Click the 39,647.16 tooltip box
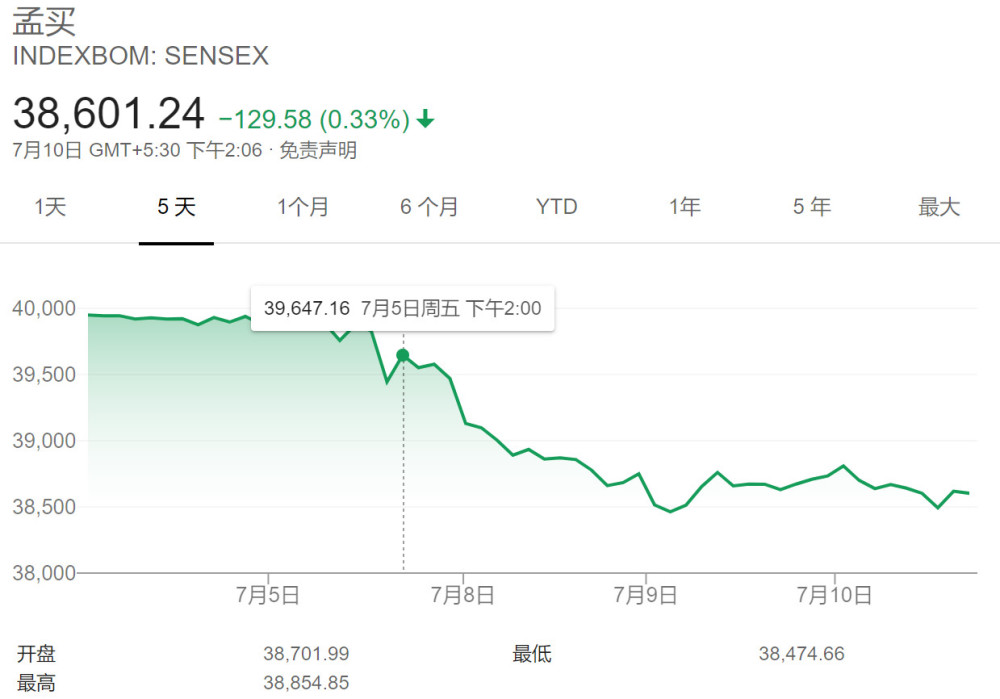This screenshot has width=1000, height=699. [x=402, y=309]
